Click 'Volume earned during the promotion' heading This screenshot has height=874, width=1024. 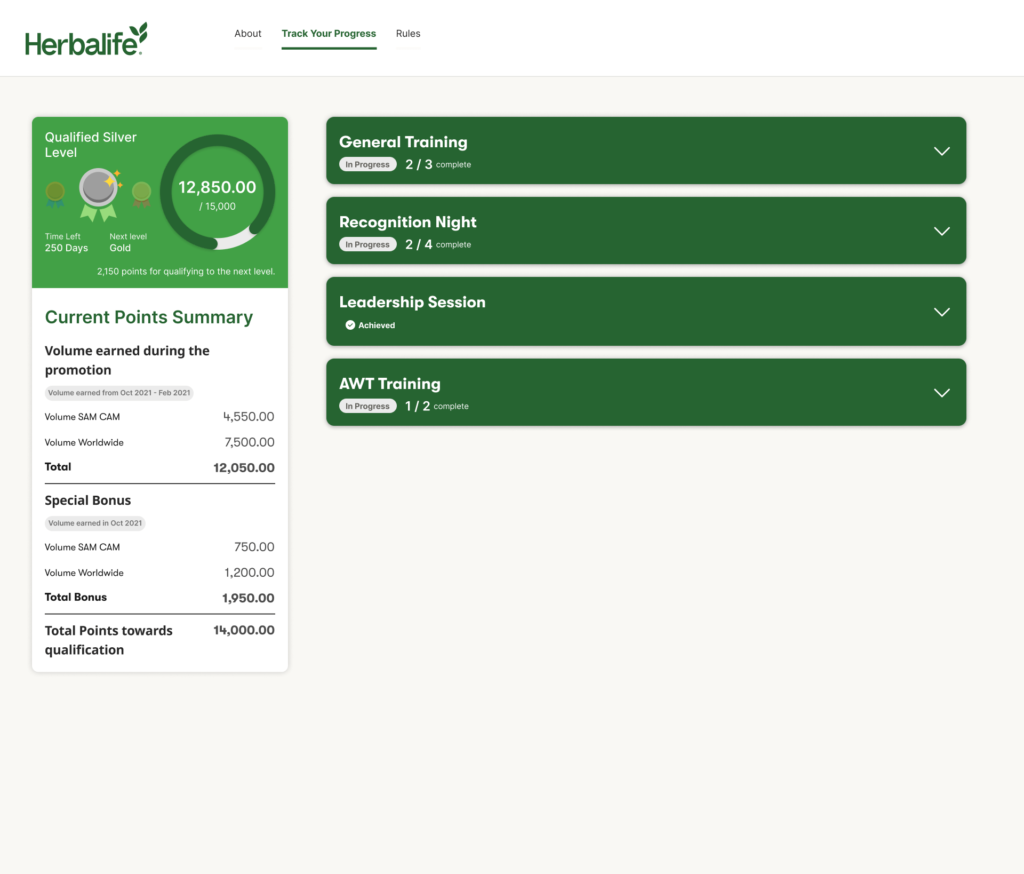coord(127,360)
